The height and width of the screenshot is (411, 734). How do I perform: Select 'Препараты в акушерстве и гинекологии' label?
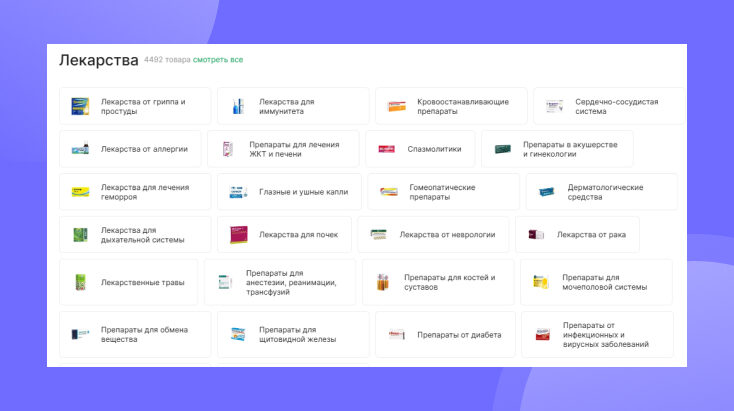click(x=570, y=149)
